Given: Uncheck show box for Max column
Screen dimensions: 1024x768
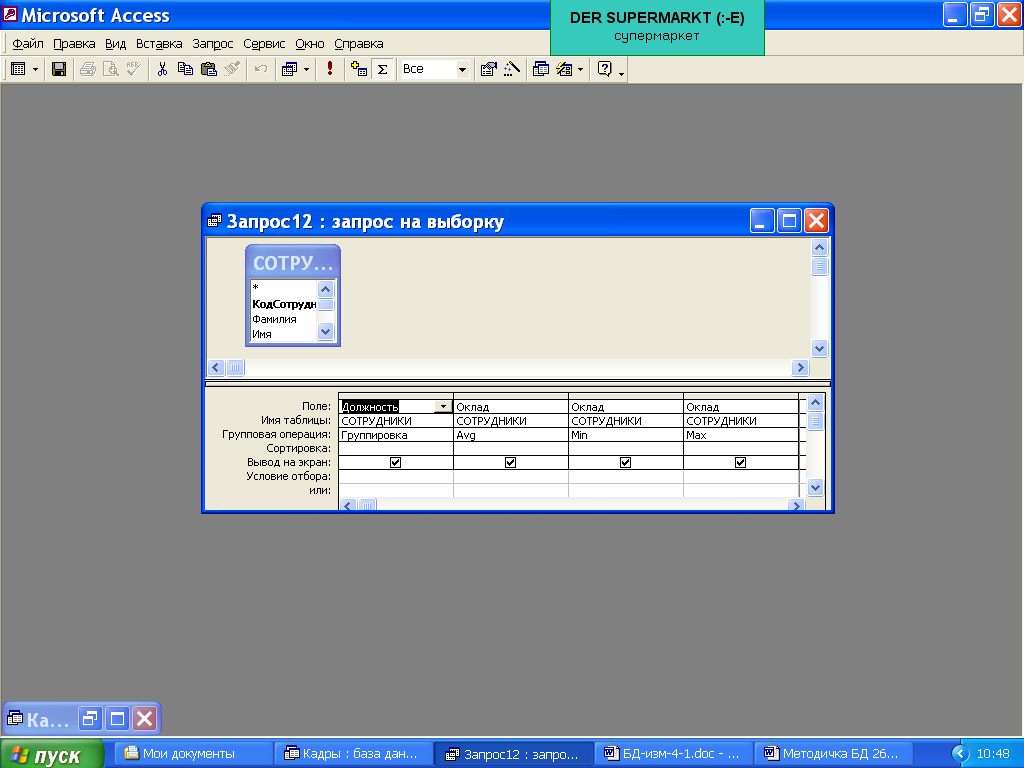Looking at the screenshot, I should click(740, 462).
